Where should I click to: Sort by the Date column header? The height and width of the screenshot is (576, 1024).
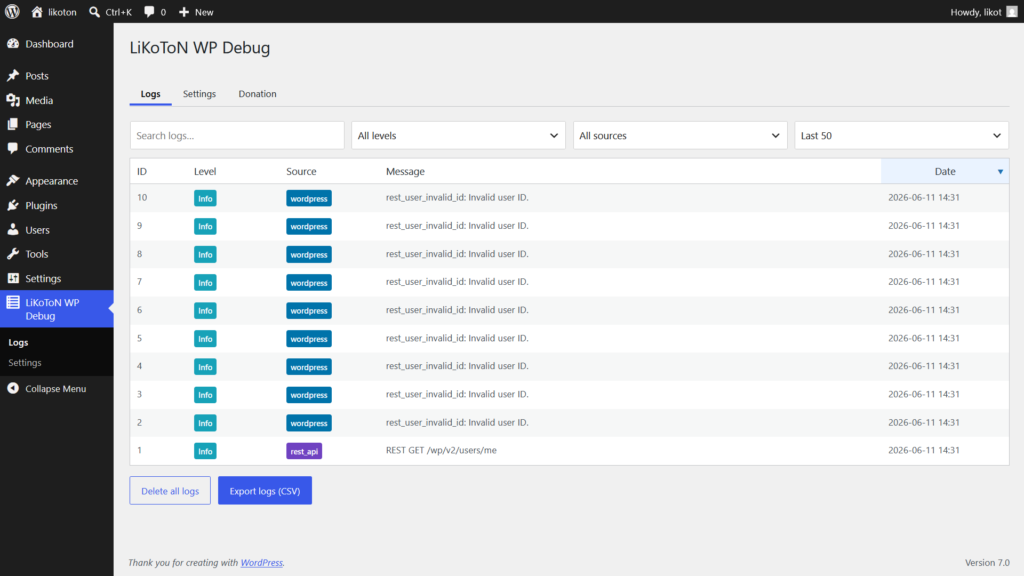click(x=944, y=171)
